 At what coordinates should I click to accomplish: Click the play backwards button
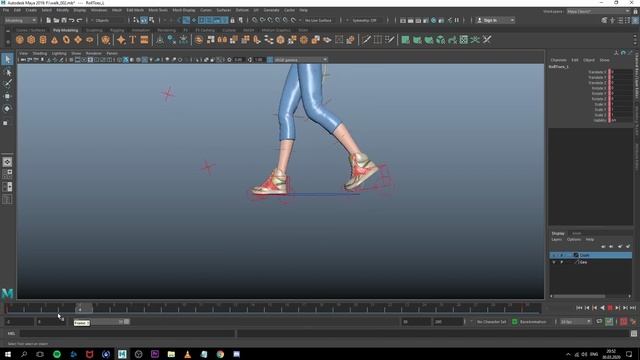click(602, 308)
